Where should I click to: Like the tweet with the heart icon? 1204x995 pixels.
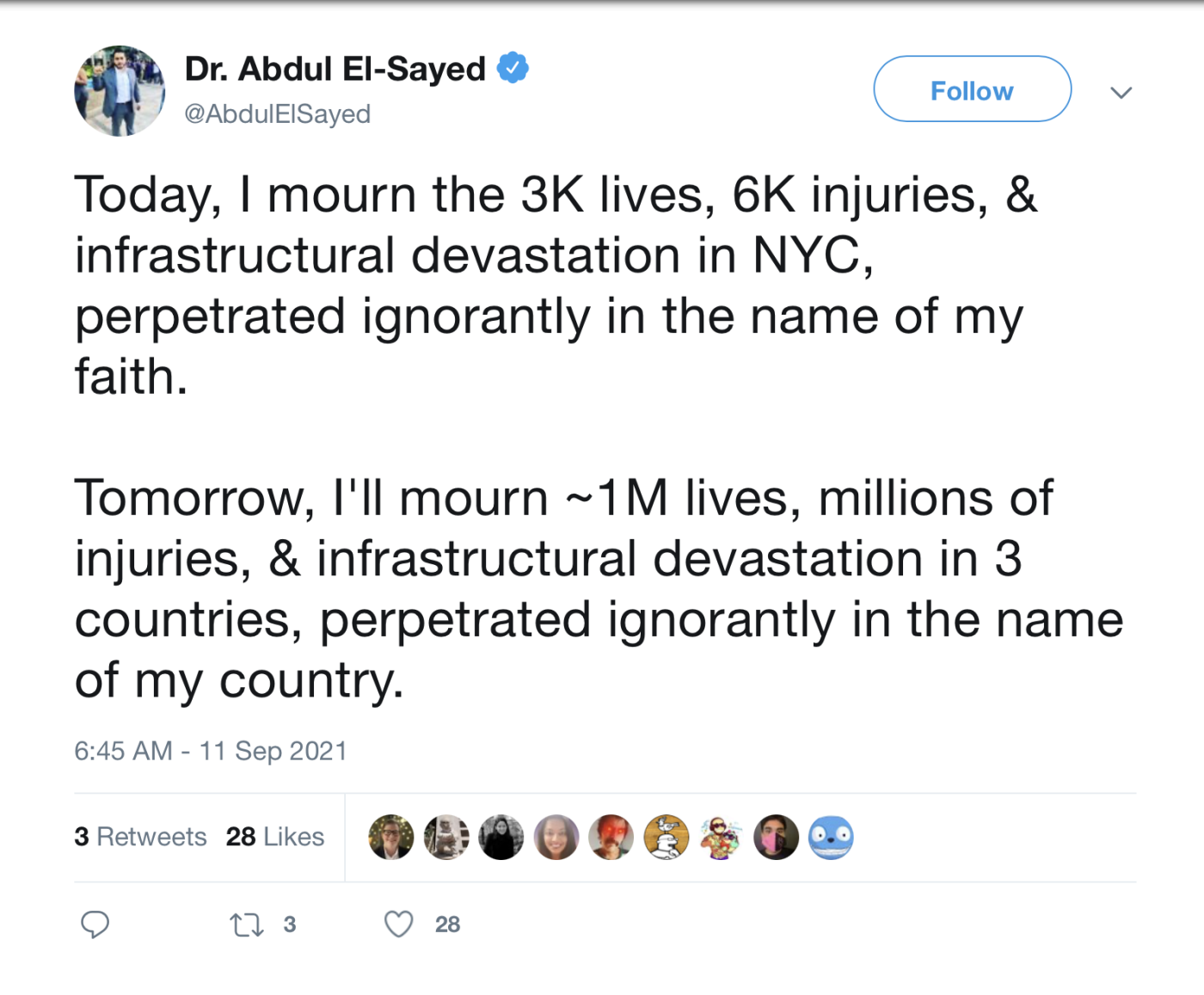[398, 924]
